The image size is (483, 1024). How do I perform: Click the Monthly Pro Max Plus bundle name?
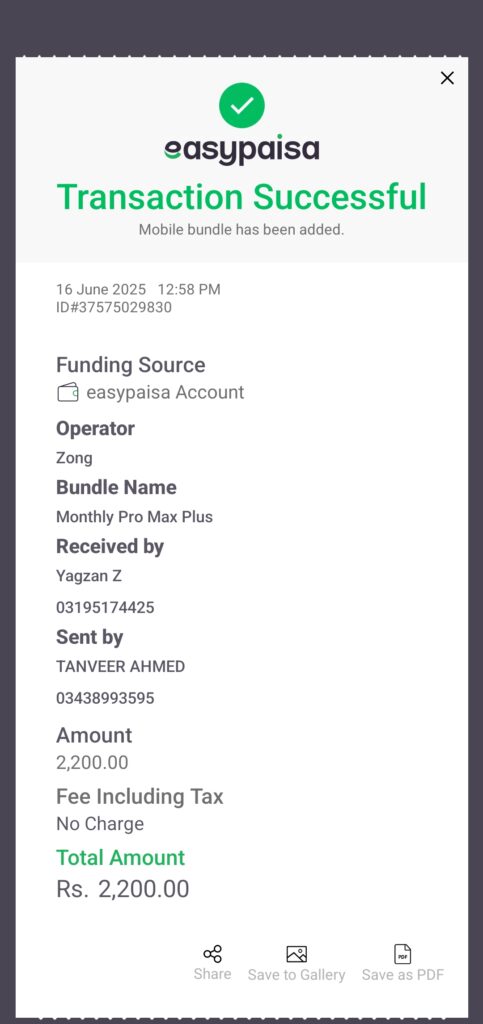pos(134,517)
